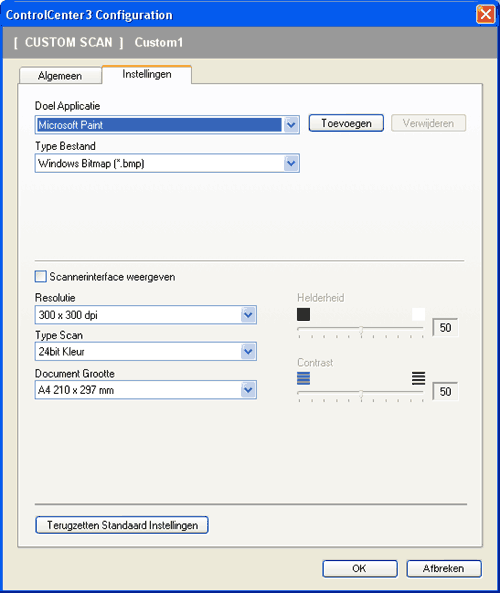Viewport: 500px width, 593px height.
Task: Confirm with the OK button
Action: (360, 568)
